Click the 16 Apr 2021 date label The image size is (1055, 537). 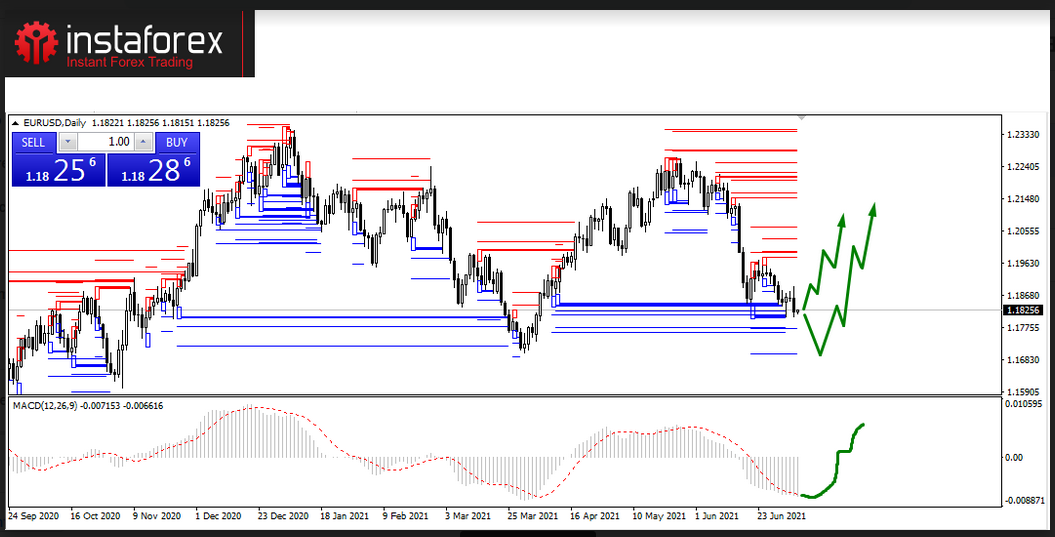point(595,516)
